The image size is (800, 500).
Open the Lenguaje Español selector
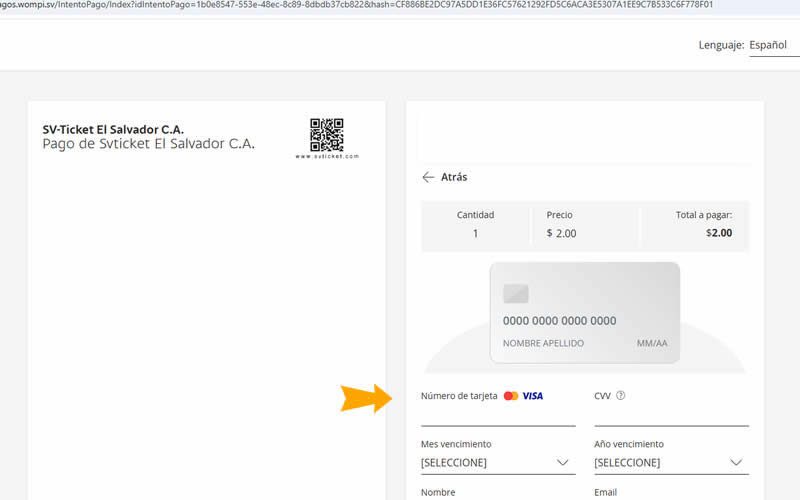point(773,46)
